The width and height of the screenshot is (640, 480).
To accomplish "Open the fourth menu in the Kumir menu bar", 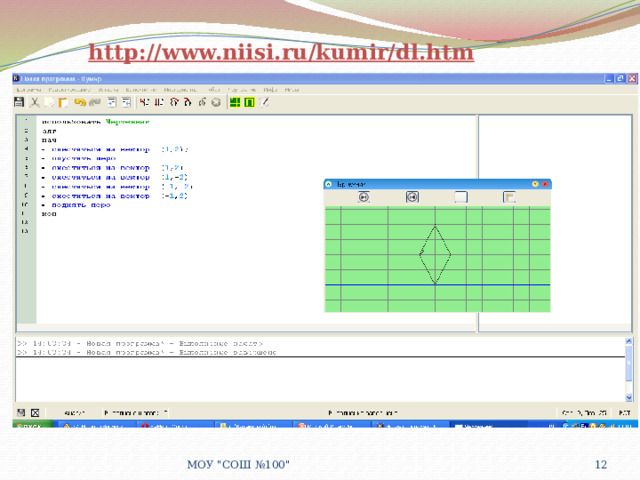I will [141, 89].
